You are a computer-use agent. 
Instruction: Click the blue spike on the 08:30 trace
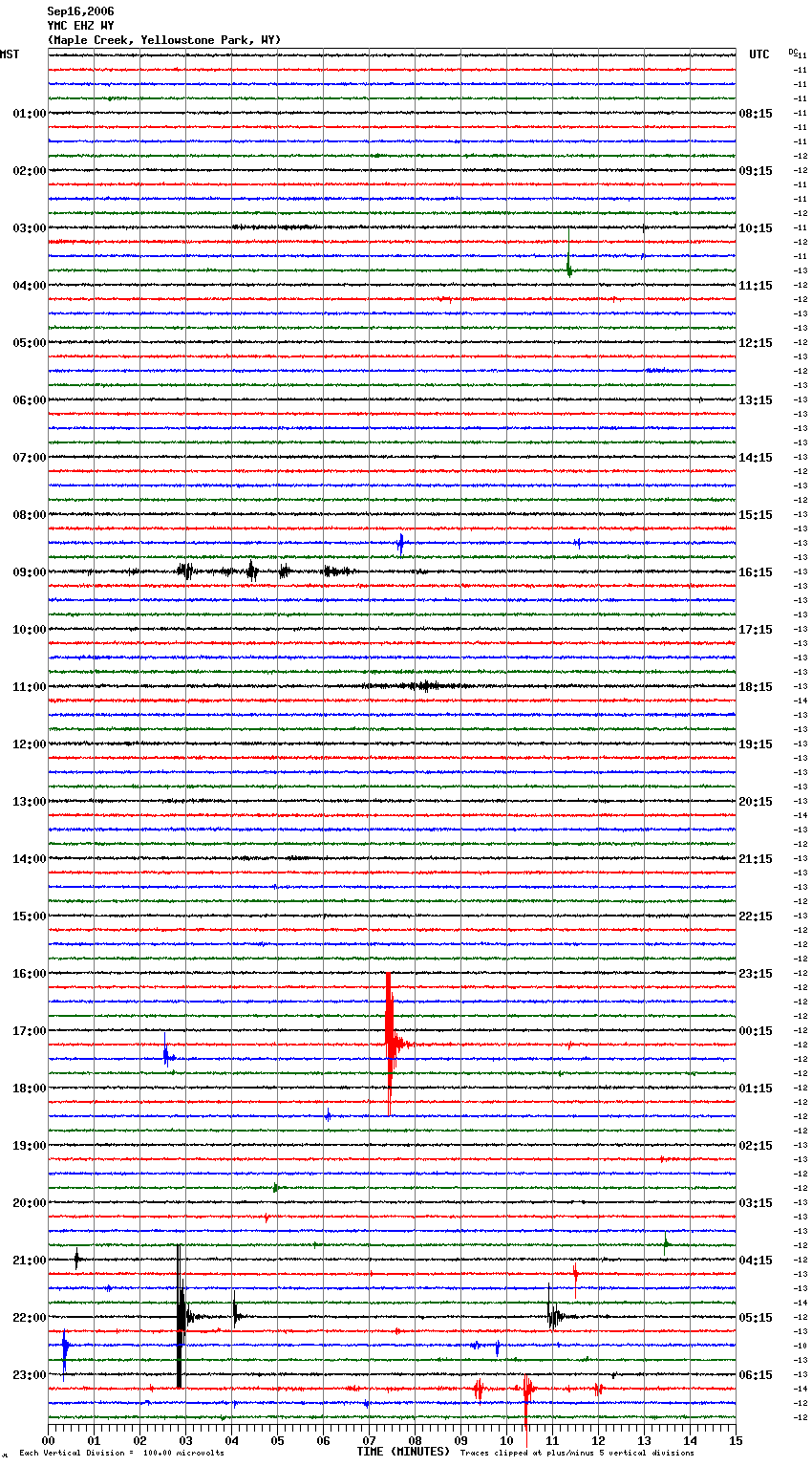tap(400, 544)
